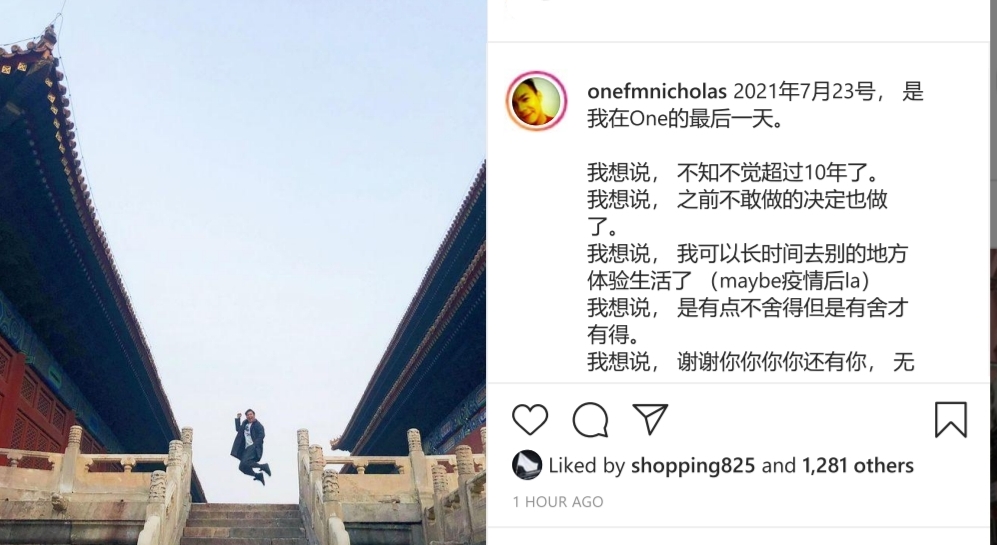The image size is (997, 545).
Task: Click the last caption line starting 谢谢你
Action: pyautogui.click(x=750, y=362)
